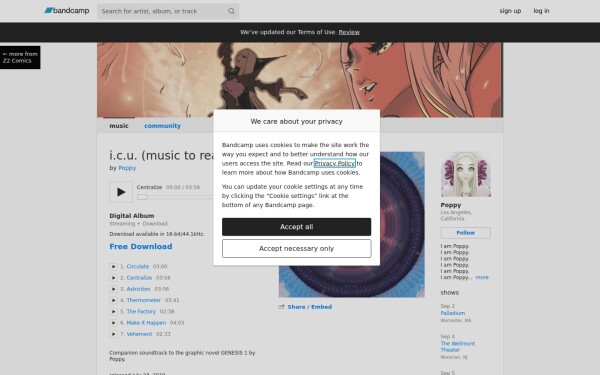Open the log in link

(541, 11)
